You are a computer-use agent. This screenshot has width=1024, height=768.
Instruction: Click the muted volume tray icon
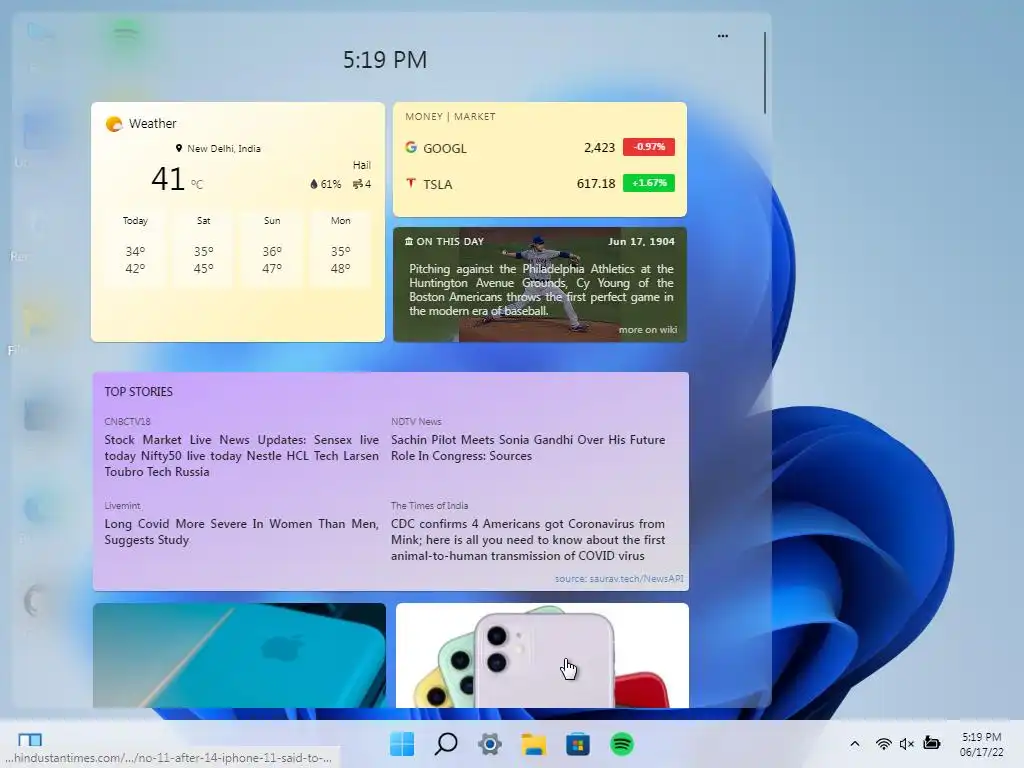[906, 744]
